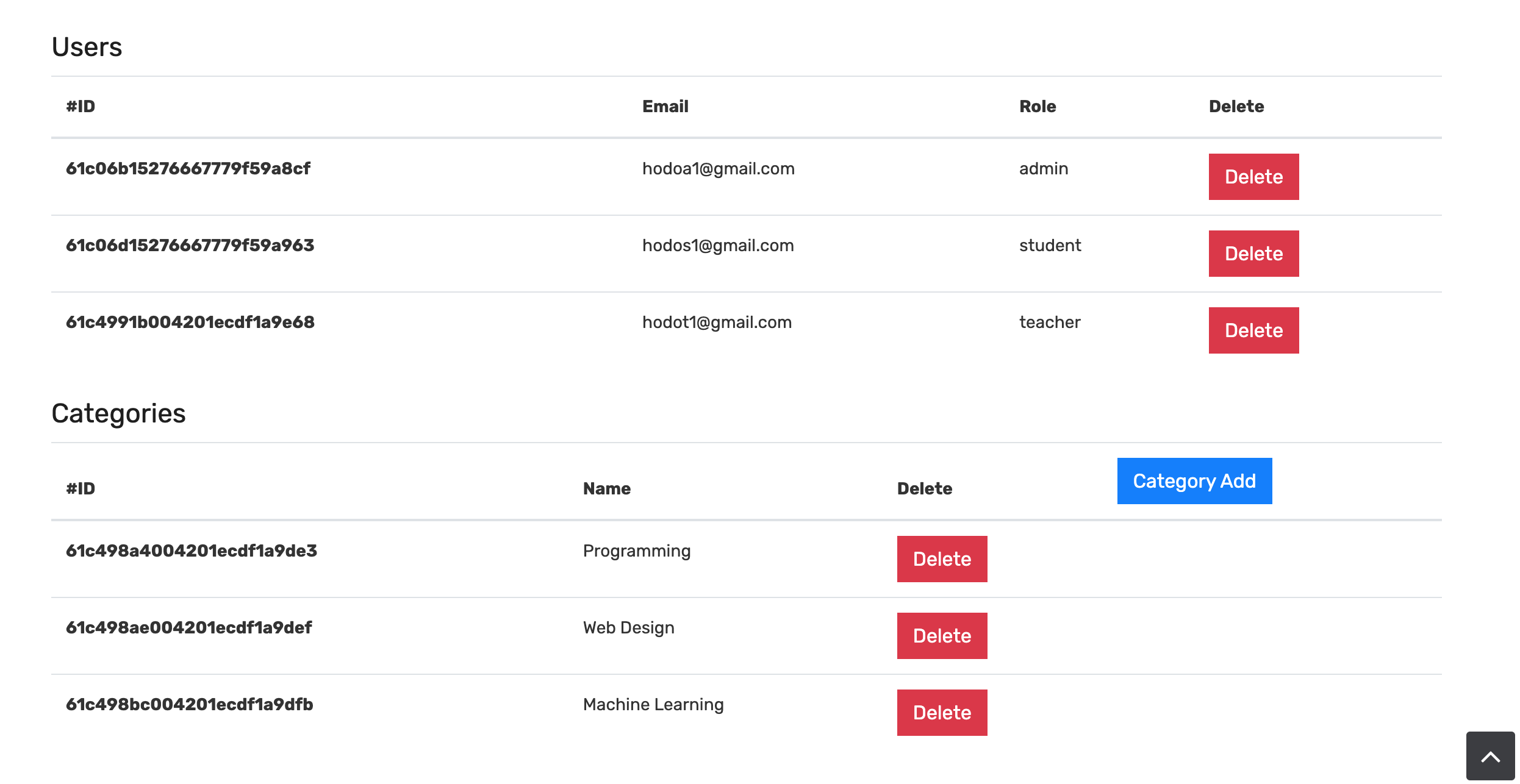
Task: Click the hodoa1@gmail.com email cell
Action: click(x=718, y=169)
